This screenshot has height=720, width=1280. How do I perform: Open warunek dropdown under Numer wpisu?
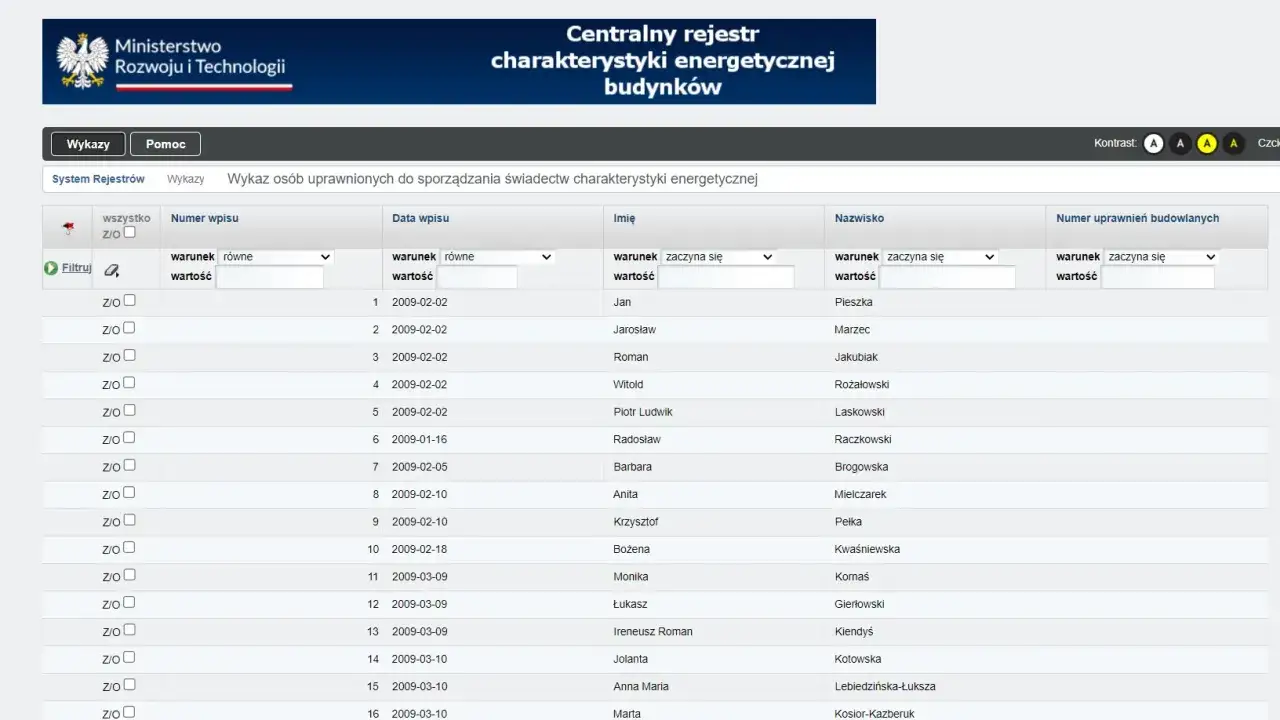(276, 257)
